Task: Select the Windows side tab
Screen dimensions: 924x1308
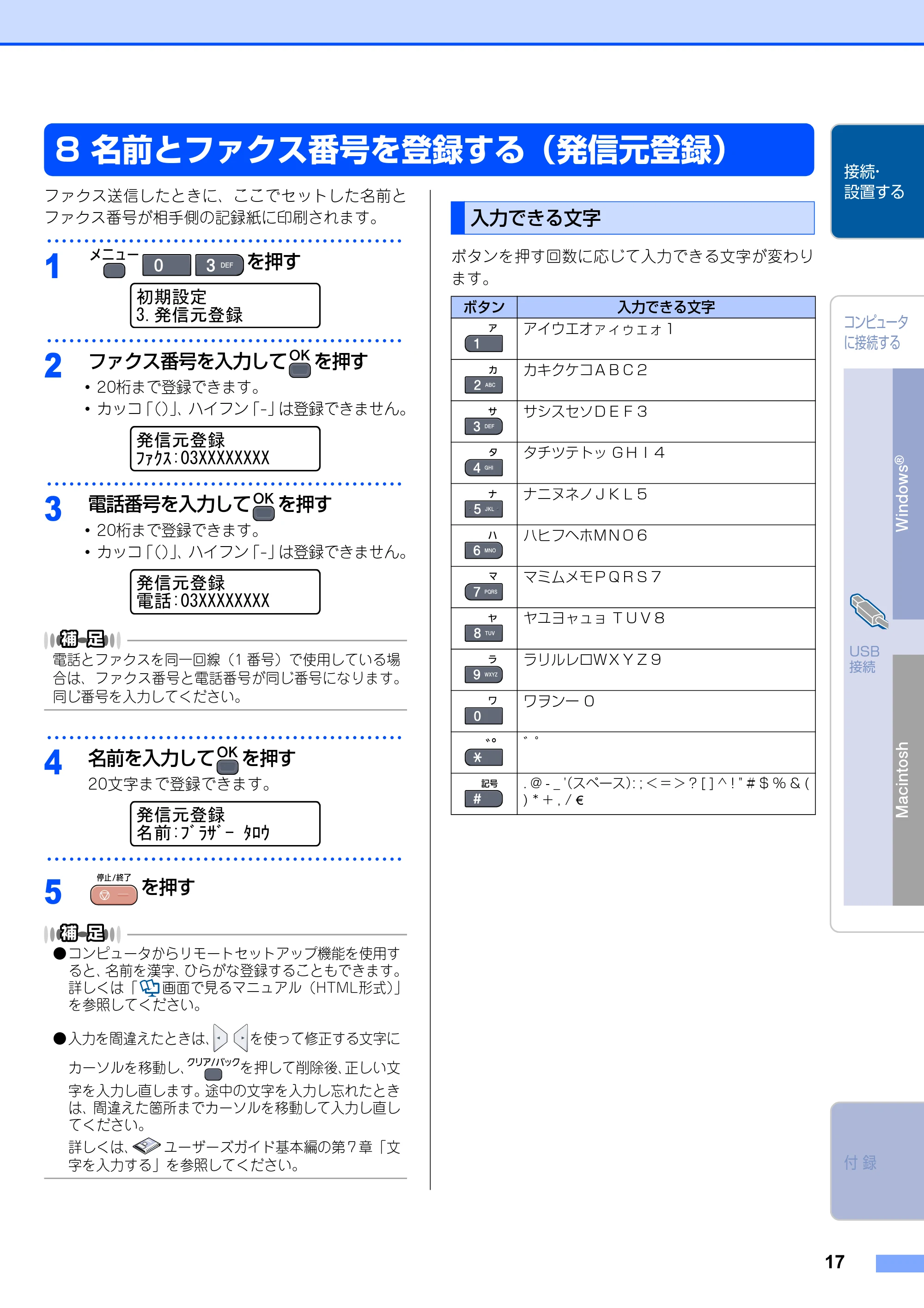Action: [908, 493]
